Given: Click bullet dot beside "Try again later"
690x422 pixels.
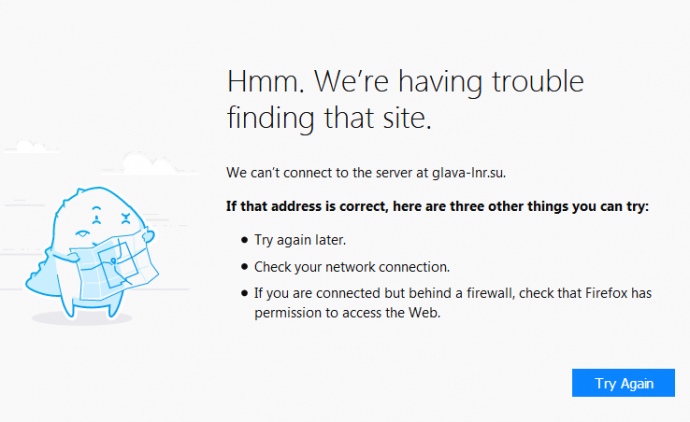Looking at the screenshot, I should (244, 240).
